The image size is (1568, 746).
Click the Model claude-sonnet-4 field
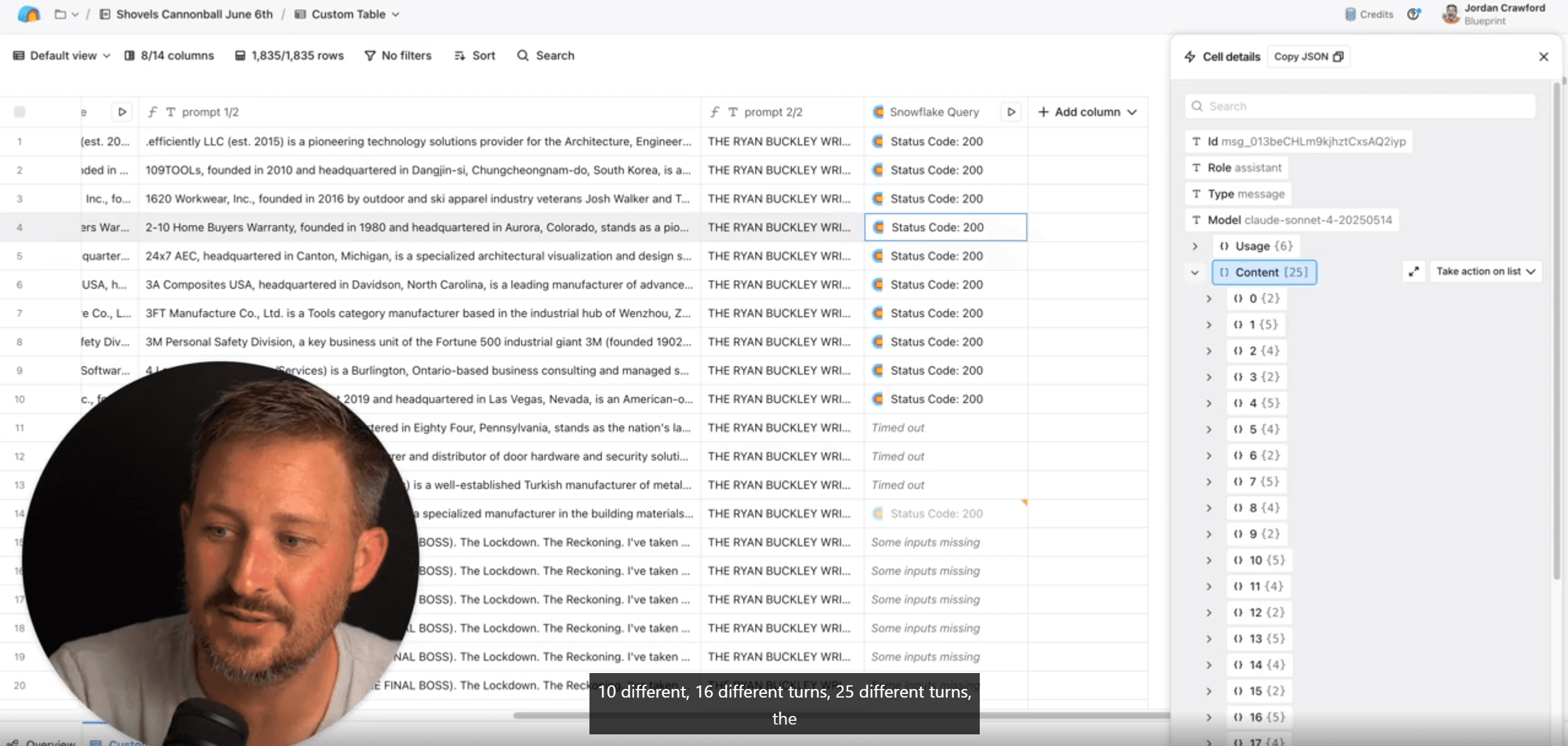(1292, 220)
